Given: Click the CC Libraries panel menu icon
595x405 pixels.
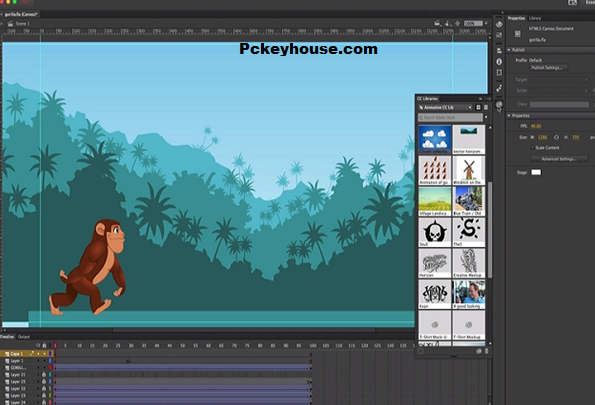Looking at the screenshot, I should (x=488, y=98).
